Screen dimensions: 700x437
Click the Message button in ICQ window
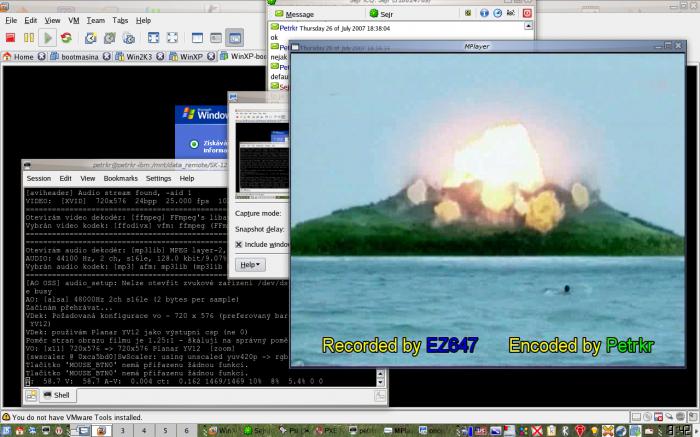click(294, 14)
